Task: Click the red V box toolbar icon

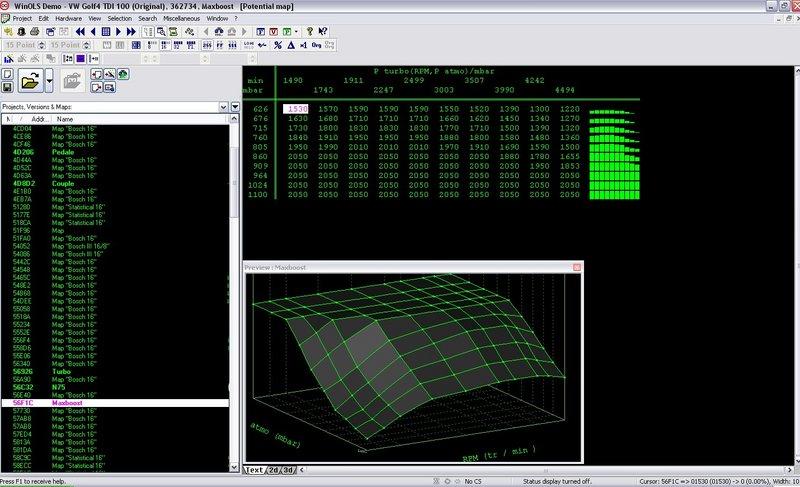Action: (x=273, y=32)
